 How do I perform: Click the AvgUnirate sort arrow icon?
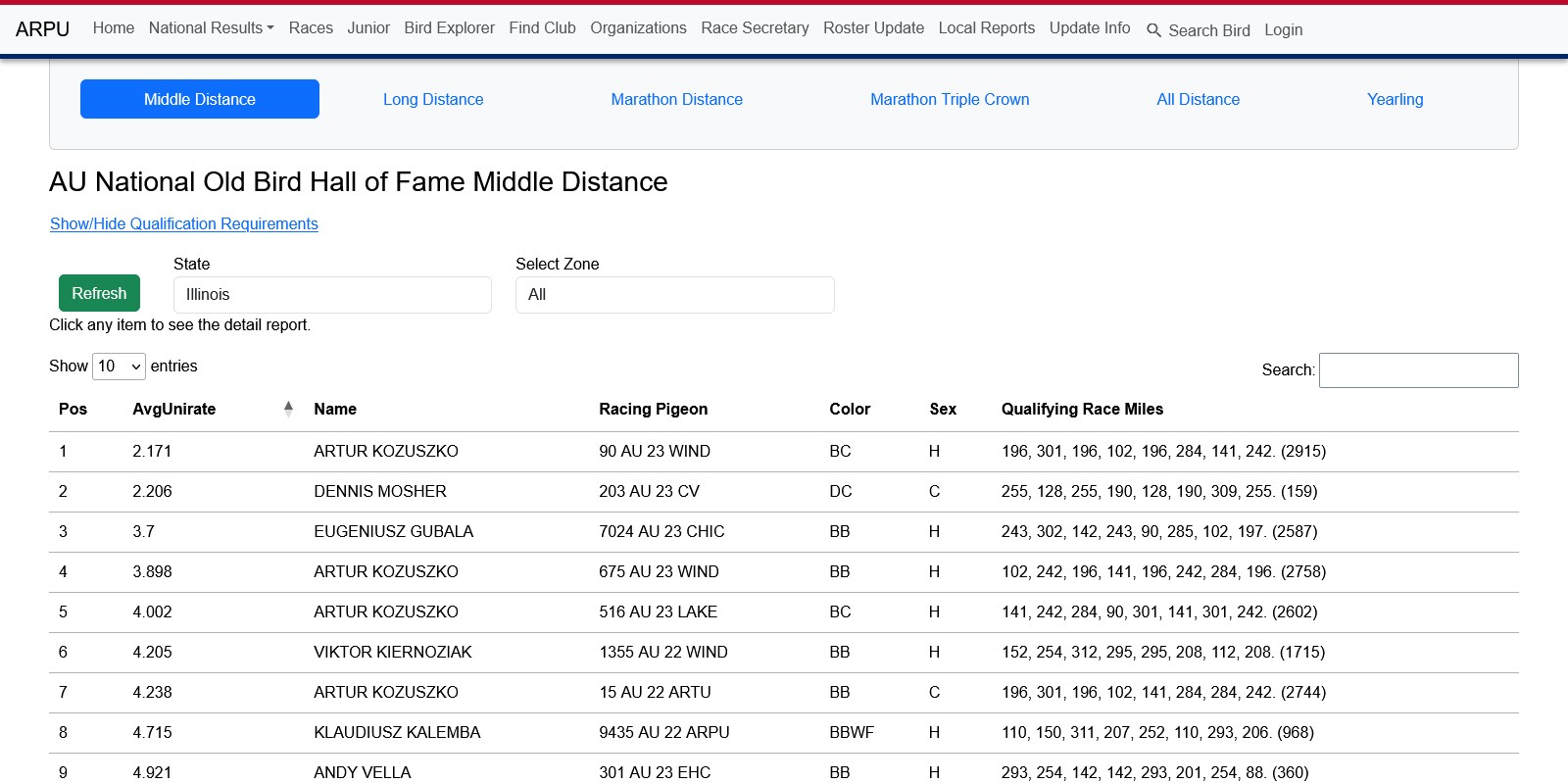288,409
